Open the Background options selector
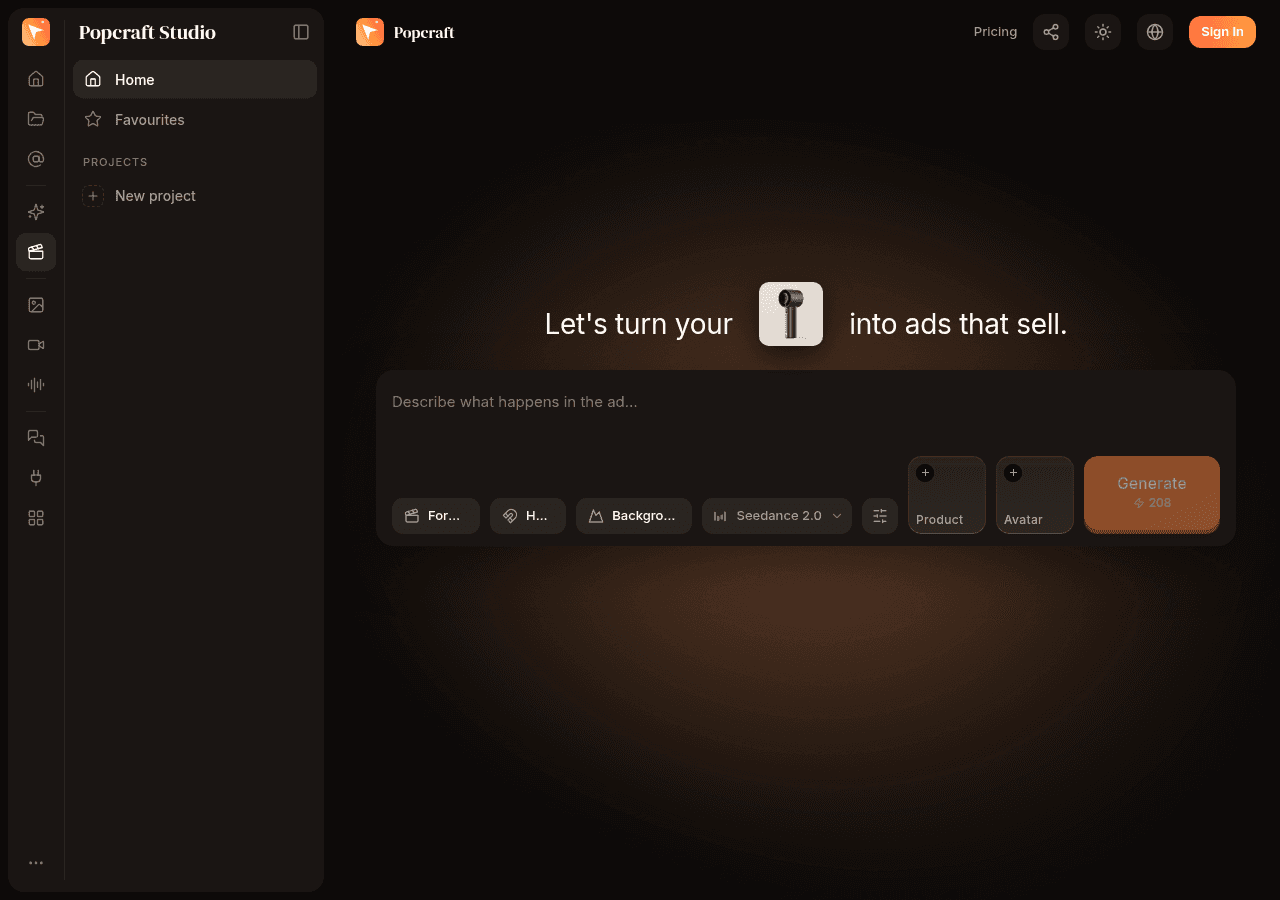1280x900 pixels. (634, 516)
